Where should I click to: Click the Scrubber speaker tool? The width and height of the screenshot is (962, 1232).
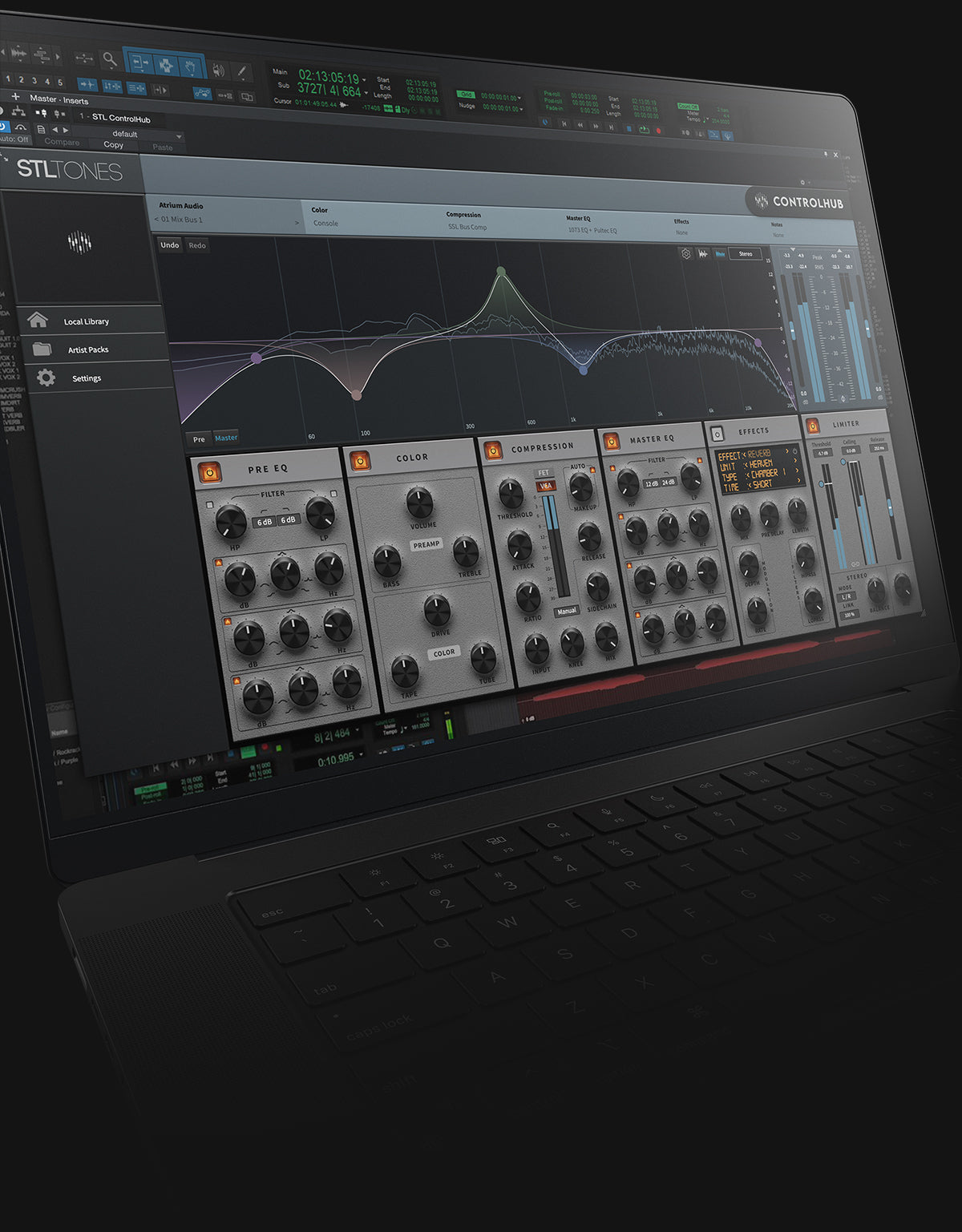point(219,71)
